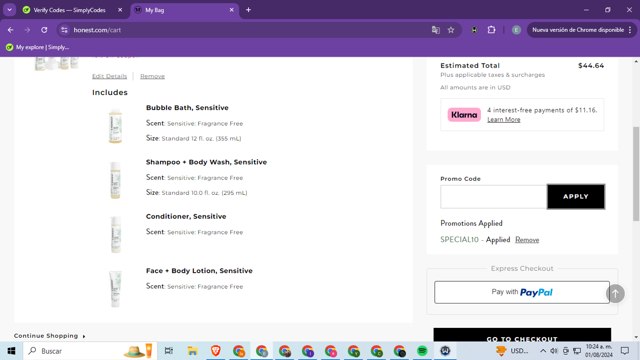Close the Verify Codes tab
The image size is (640, 360).
tap(120, 10)
